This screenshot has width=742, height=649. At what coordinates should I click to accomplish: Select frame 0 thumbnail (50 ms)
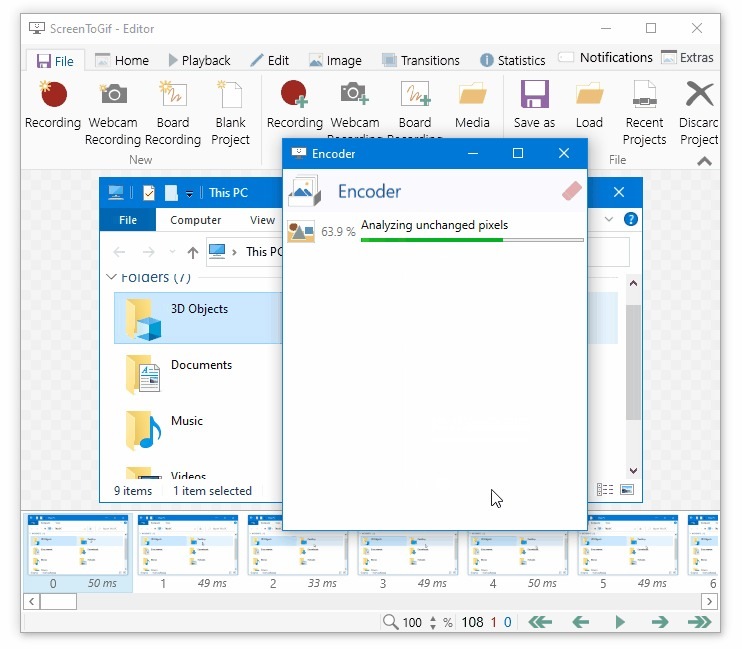[78, 552]
